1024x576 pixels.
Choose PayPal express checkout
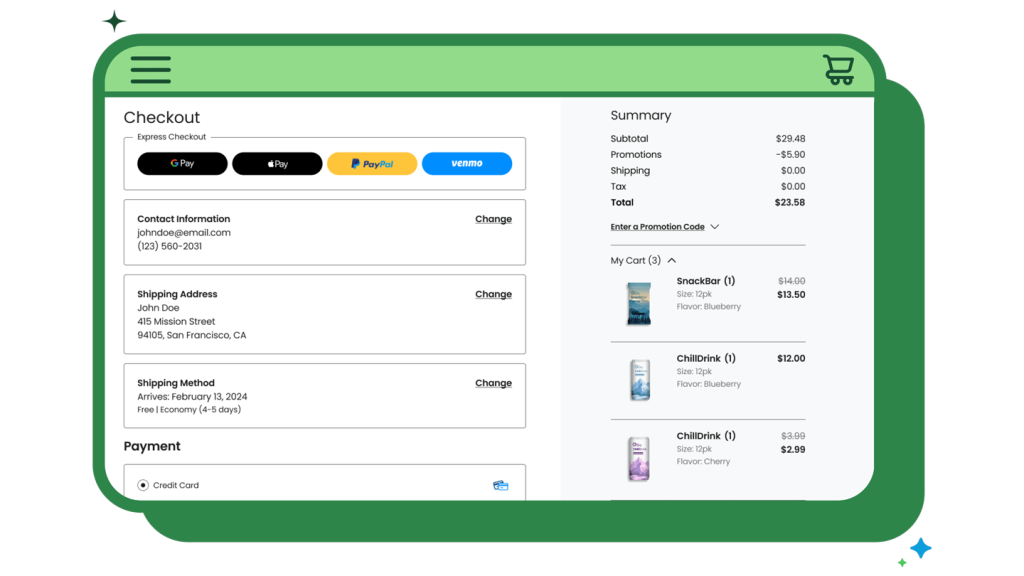(x=372, y=164)
